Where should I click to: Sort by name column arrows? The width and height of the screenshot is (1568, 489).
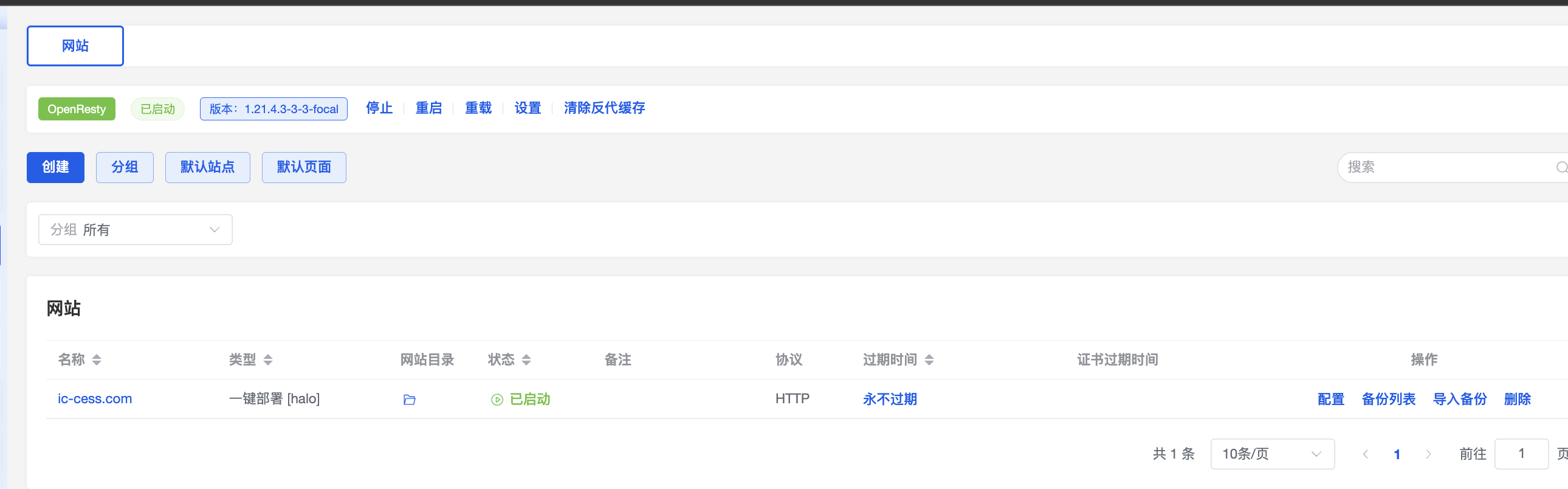point(96,360)
